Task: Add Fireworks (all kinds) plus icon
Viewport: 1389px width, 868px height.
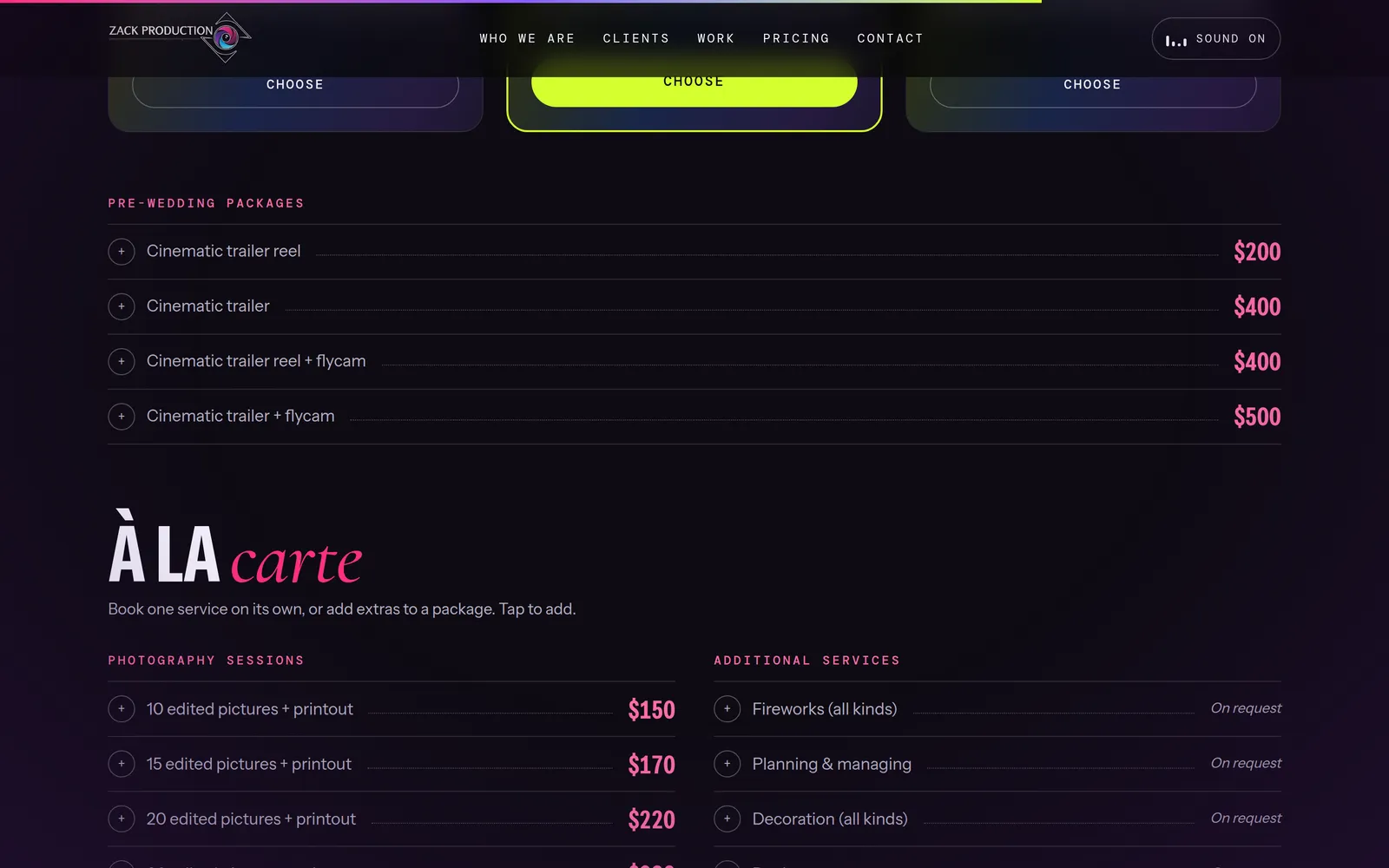Action: click(x=727, y=709)
